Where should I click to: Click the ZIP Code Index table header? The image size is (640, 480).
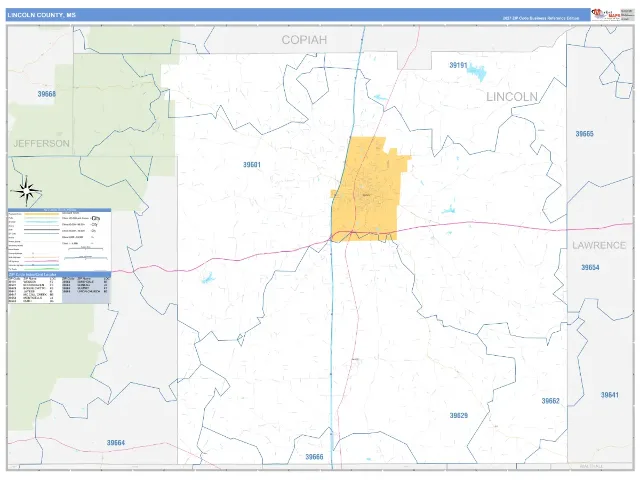point(59,275)
